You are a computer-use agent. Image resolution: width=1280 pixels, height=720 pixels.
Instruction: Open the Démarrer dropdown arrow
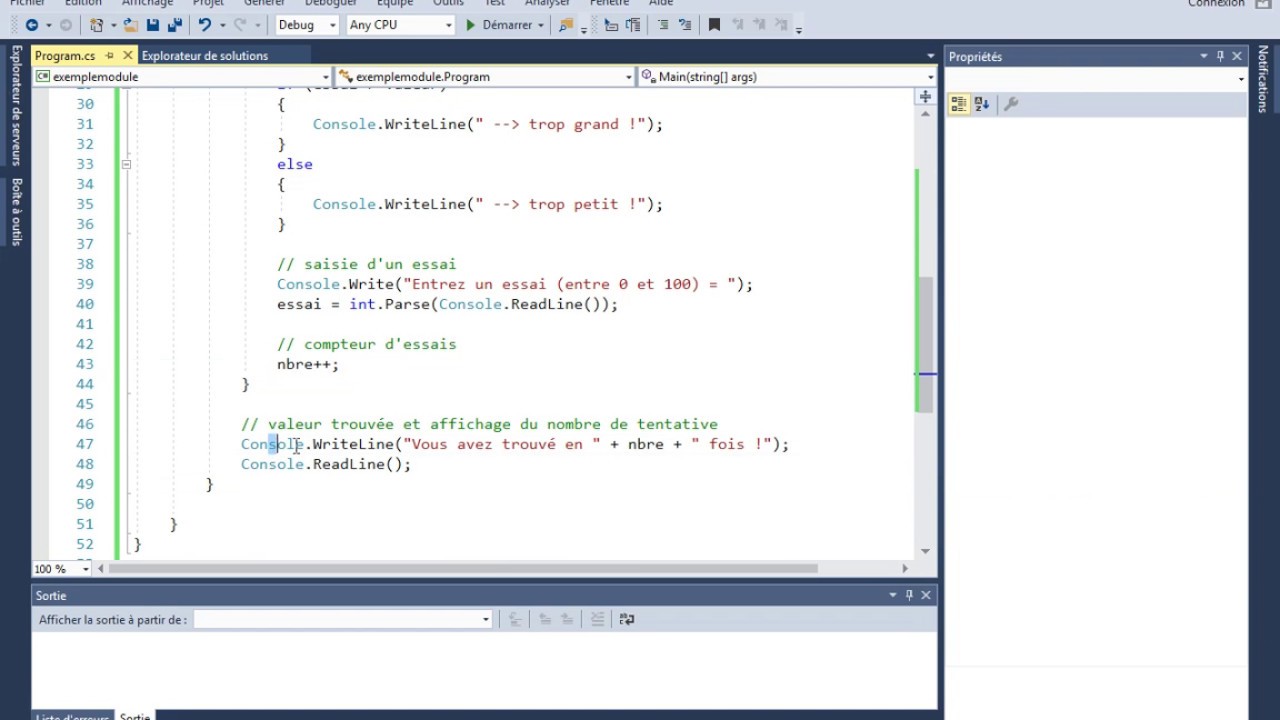(541, 25)
